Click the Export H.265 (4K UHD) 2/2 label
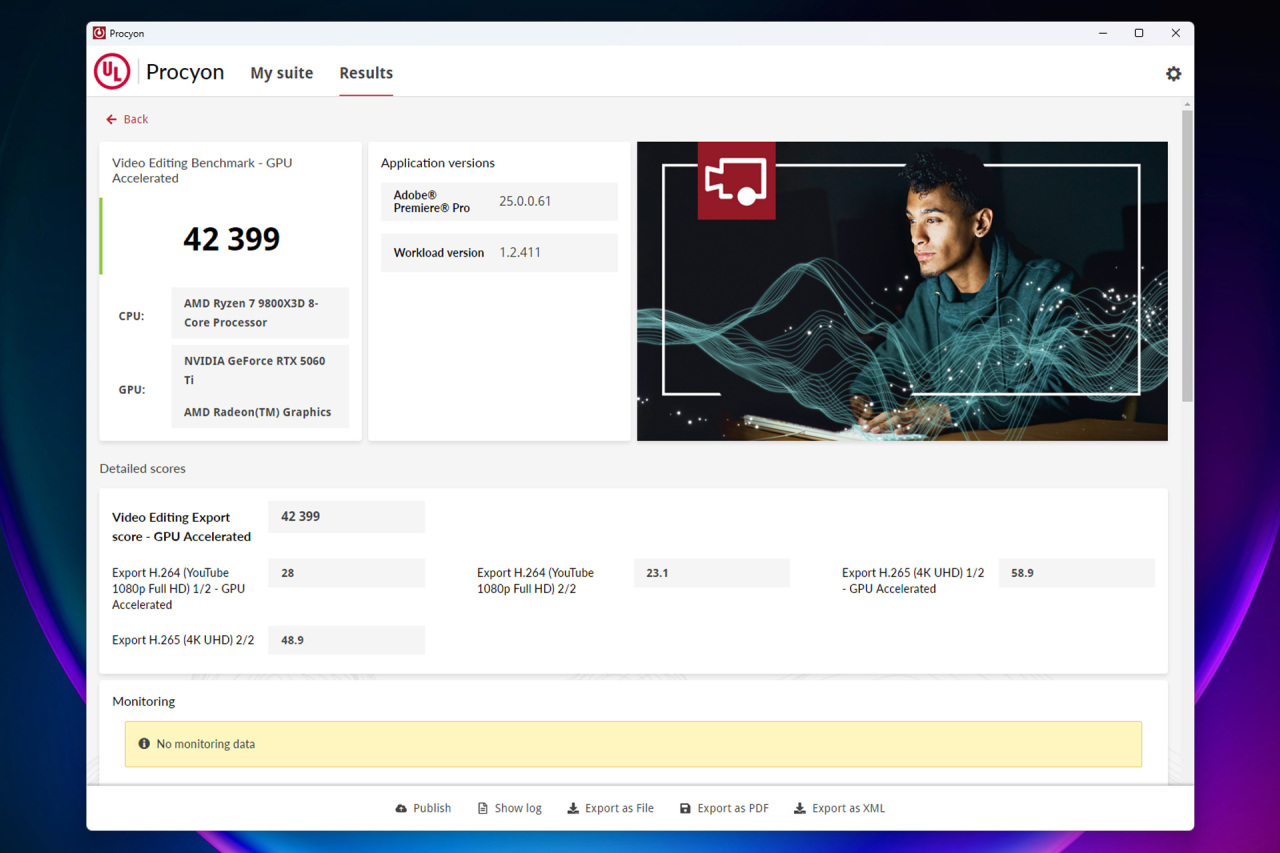The height and width of the screenshot is (853, 1280). 183,640
